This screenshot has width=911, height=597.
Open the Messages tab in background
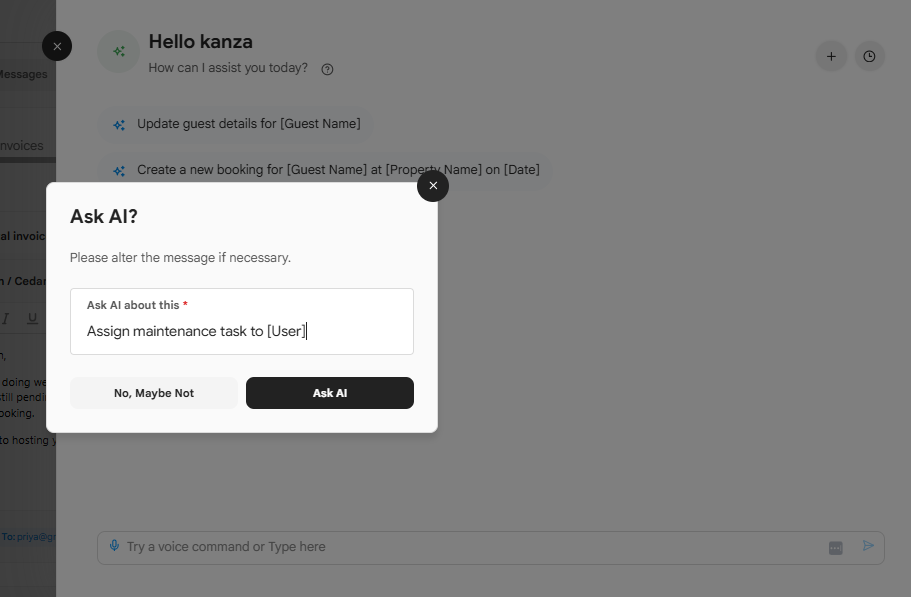[x=23, y=74]
